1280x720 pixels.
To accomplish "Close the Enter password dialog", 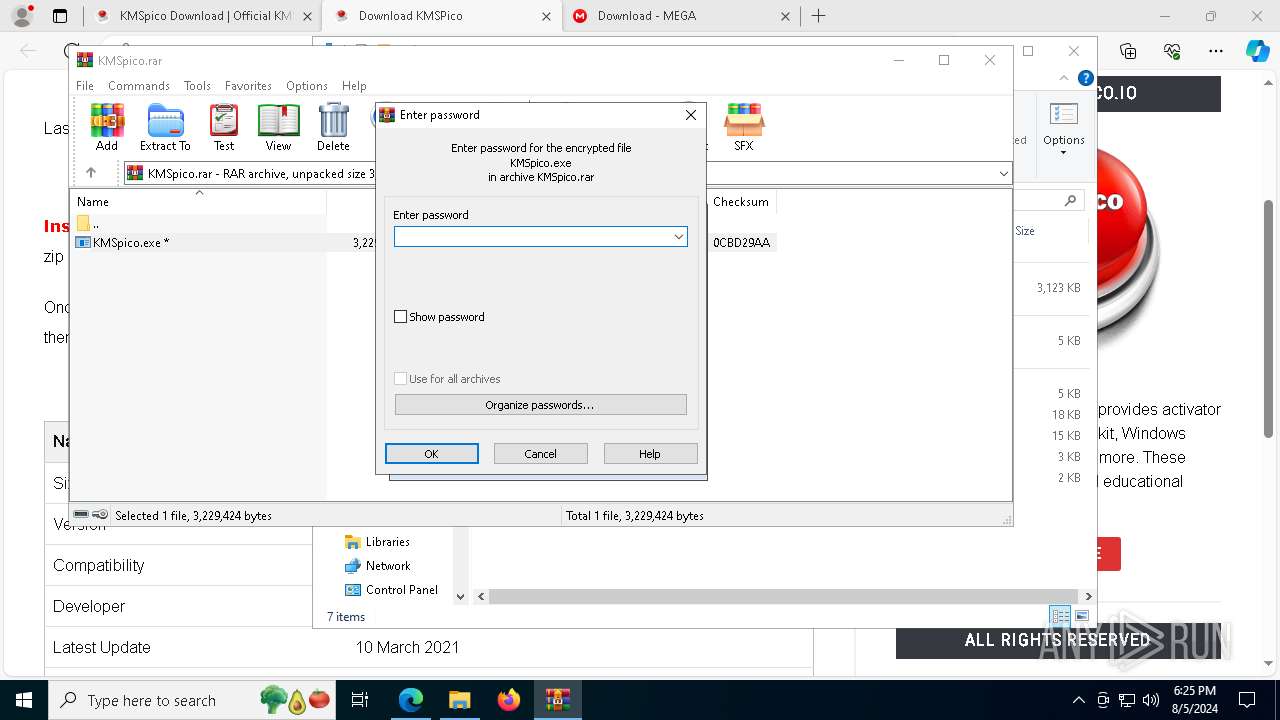I will 690,115.
